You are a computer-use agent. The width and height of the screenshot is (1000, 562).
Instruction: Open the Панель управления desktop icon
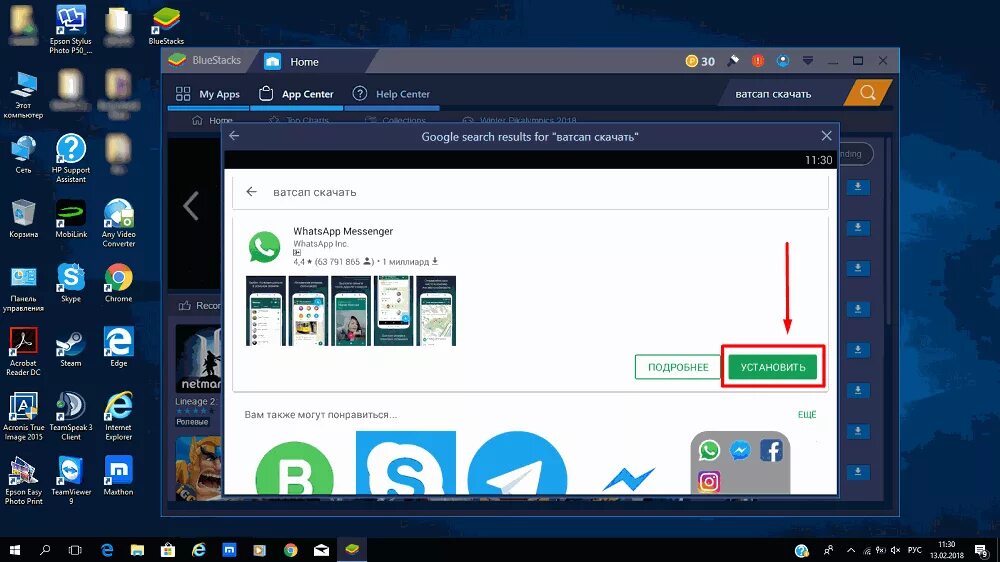(x=24, y=287)
